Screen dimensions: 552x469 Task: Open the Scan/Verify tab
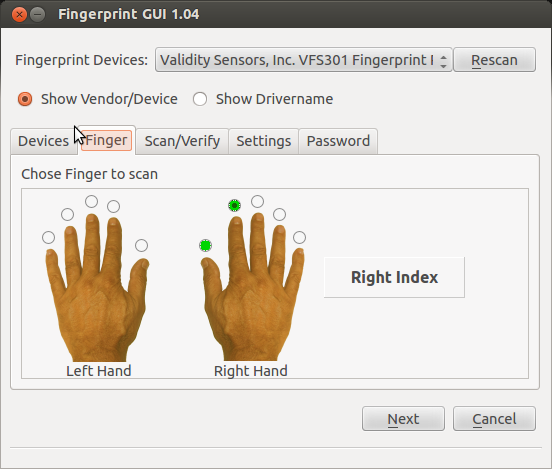click(182, 141)
